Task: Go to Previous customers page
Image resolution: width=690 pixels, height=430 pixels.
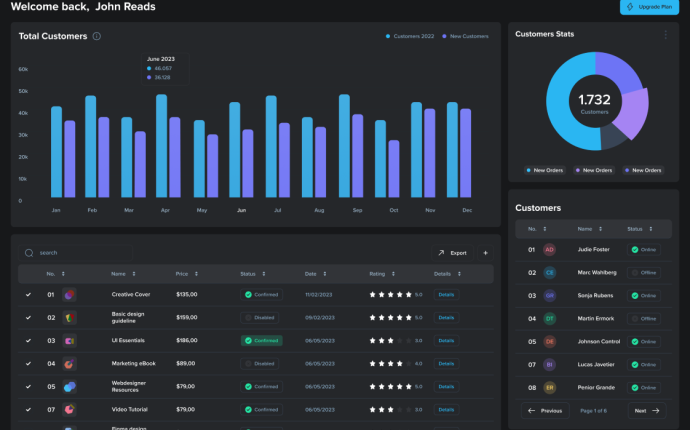Action: (x=545, y=411)
